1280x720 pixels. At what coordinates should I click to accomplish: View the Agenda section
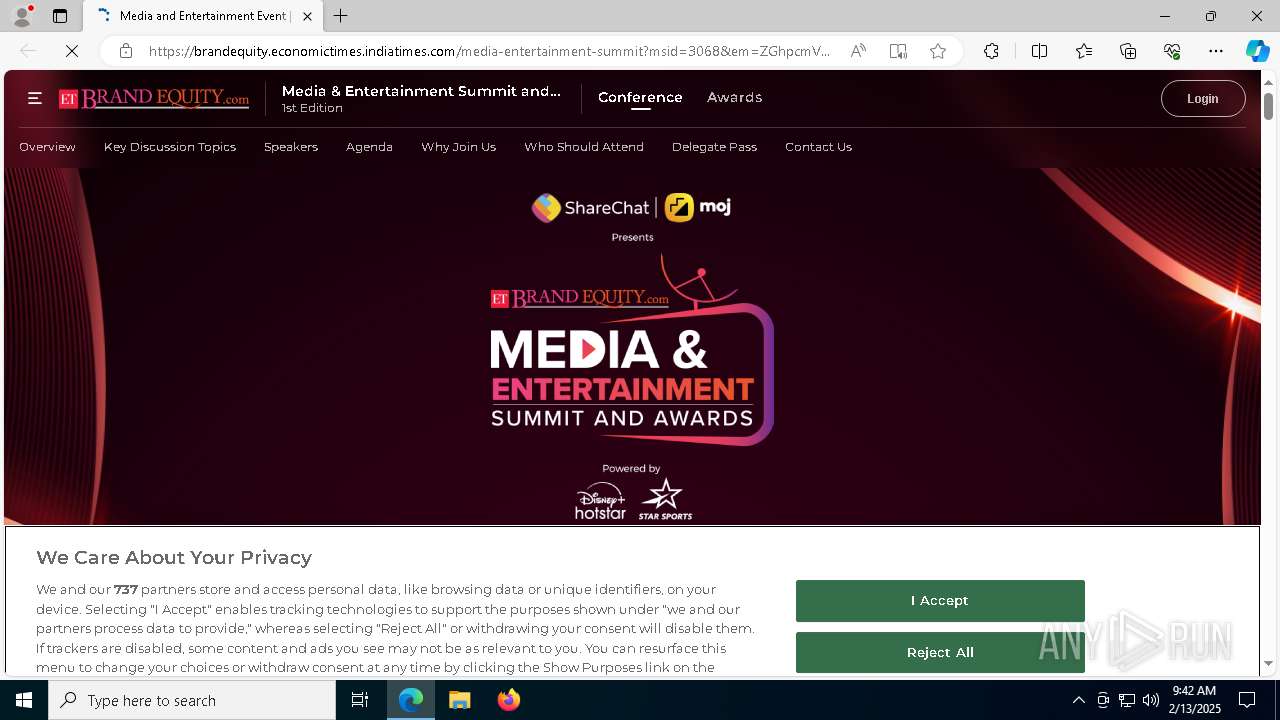point(369,147)
